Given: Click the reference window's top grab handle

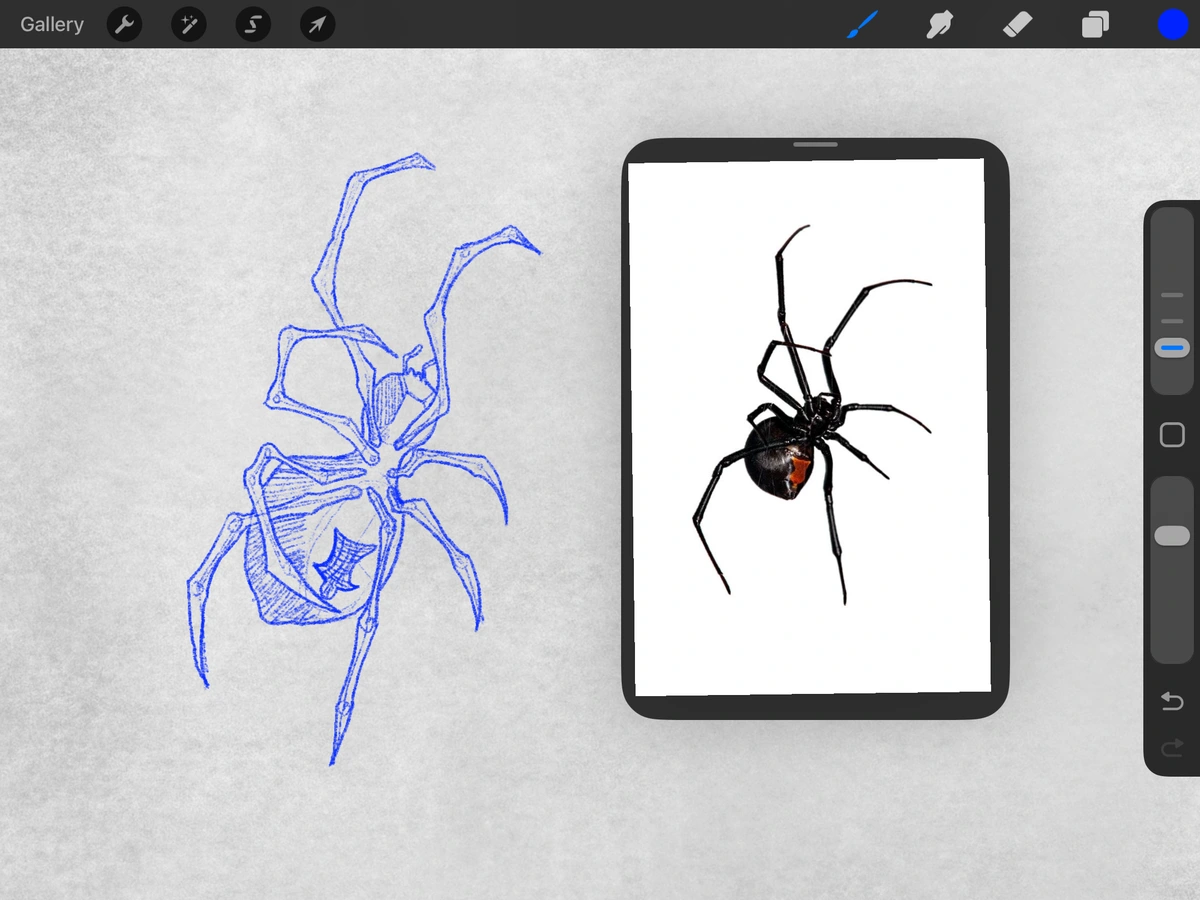Looking at the screenshot, I should coord(815,145).
